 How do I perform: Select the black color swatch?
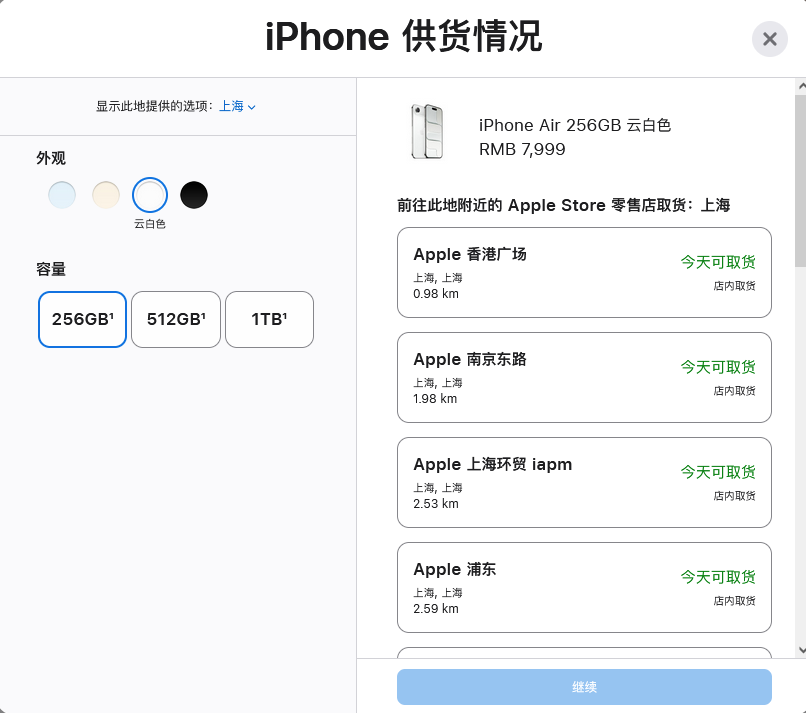(194, 195)
